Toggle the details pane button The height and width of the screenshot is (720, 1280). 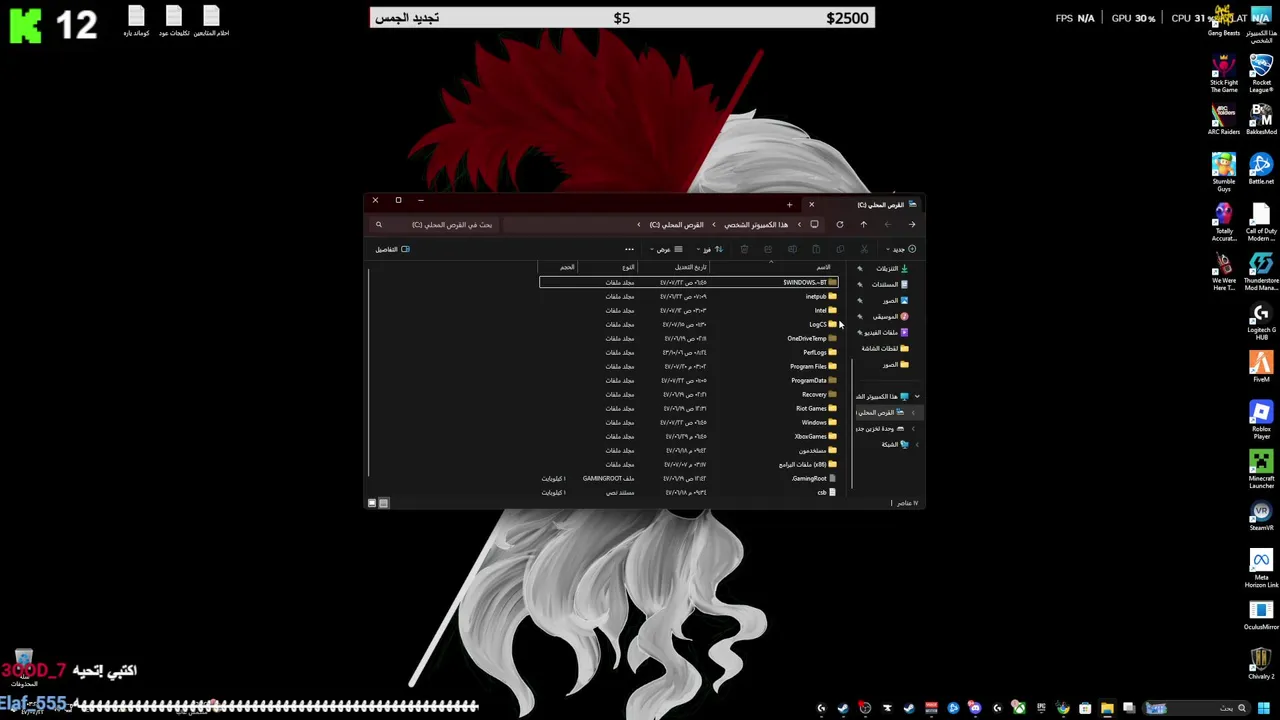tap(392, 249)
